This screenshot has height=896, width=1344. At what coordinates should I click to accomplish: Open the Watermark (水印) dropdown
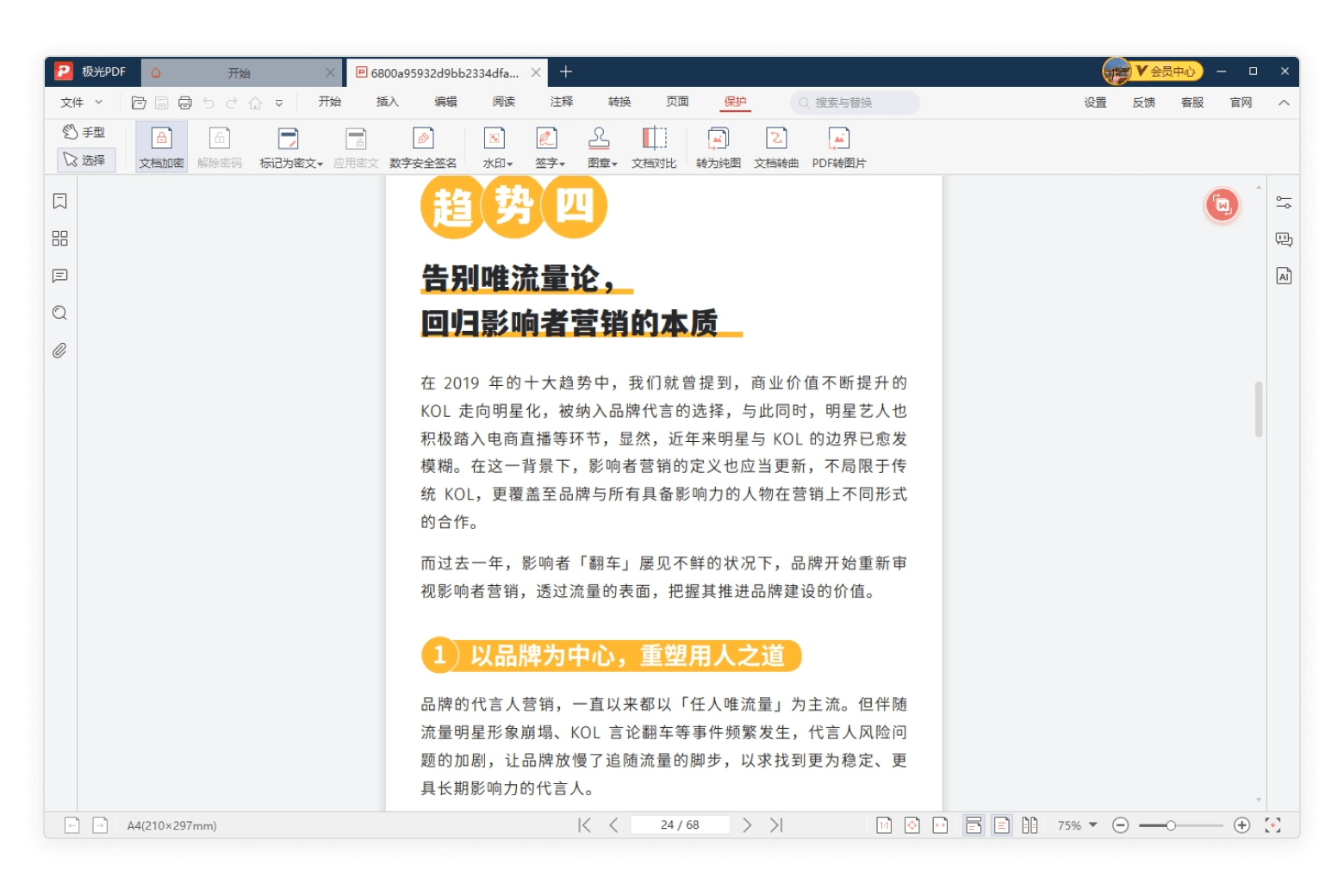click(x=497, y=147)
